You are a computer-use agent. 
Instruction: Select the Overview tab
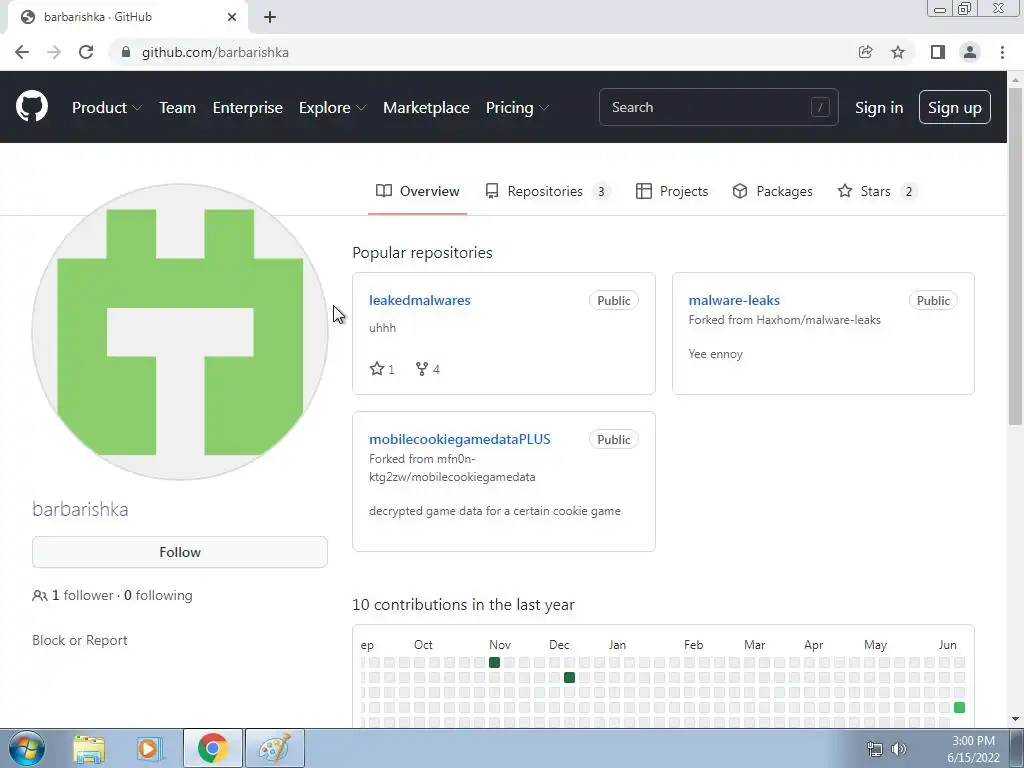[417, 191]
